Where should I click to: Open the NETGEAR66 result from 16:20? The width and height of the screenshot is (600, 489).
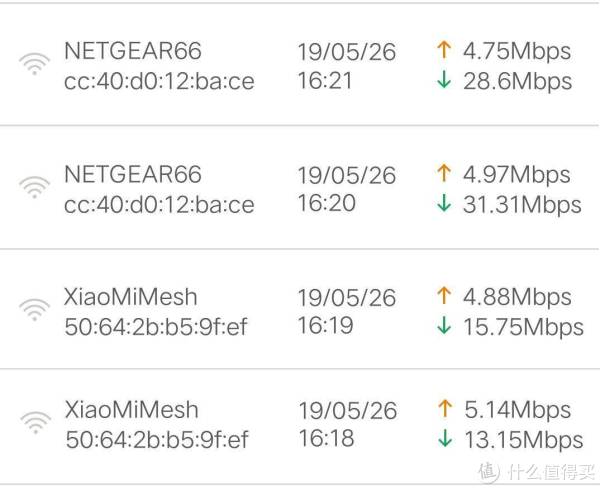click(x=300, y=187)
